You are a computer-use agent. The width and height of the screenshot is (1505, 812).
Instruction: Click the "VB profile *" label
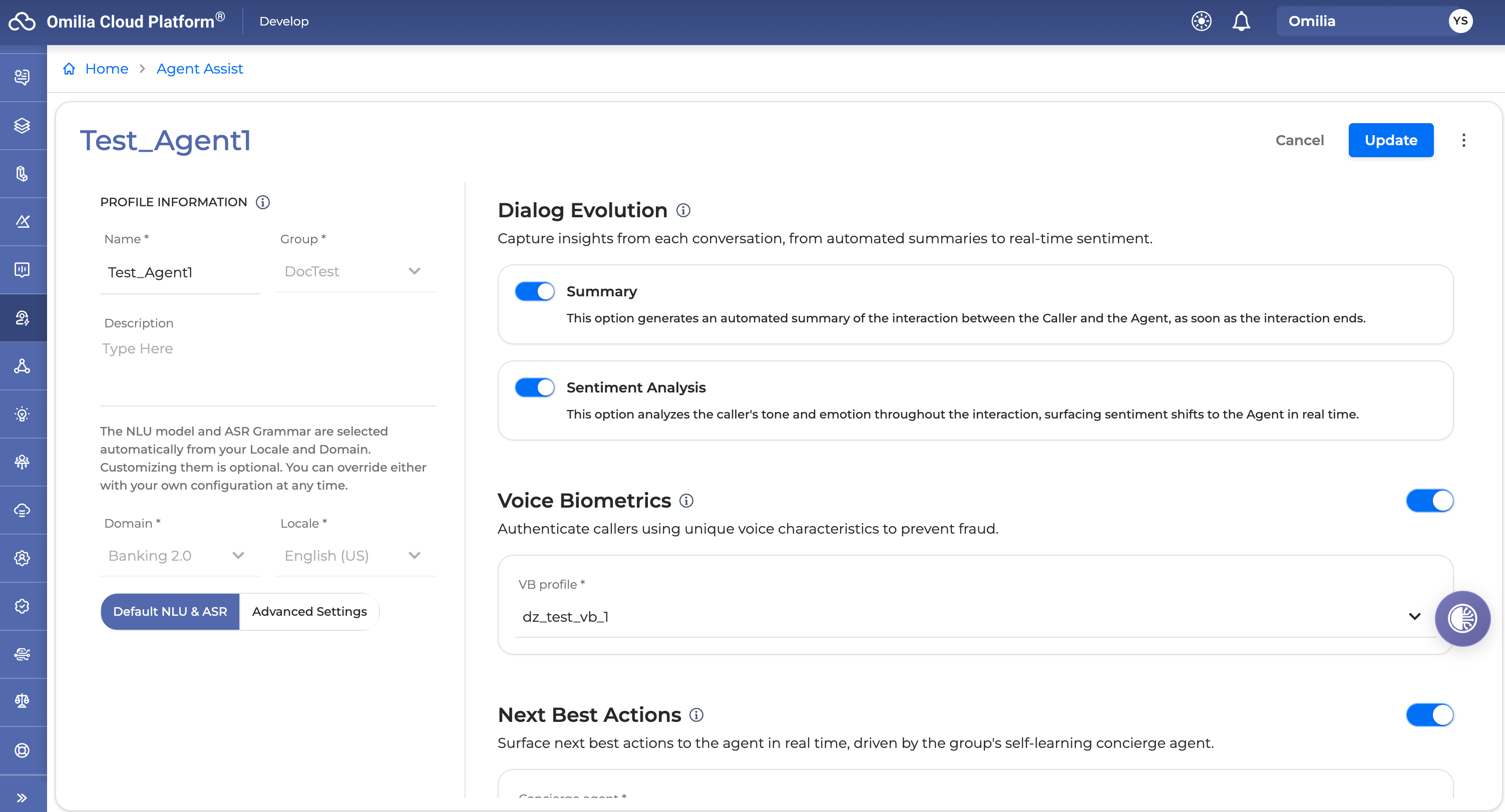tap(552, 585)
